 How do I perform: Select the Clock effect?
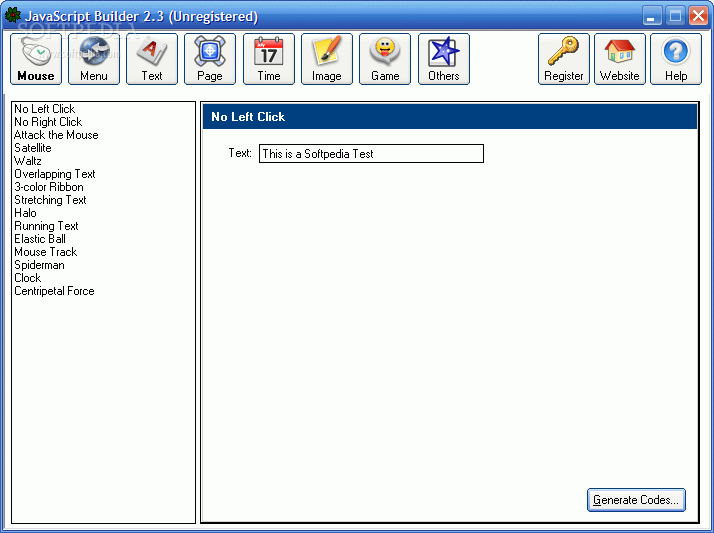pos(28,278)
